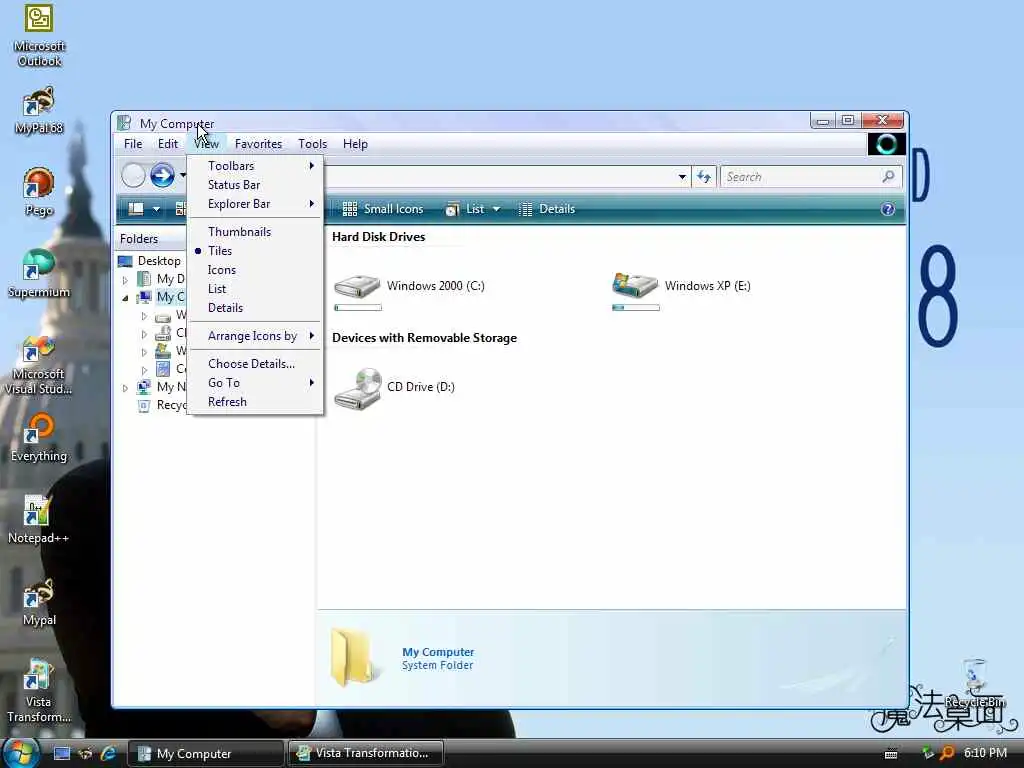
Task: Expand the Go To submenu
Action: tap(255, 383)
